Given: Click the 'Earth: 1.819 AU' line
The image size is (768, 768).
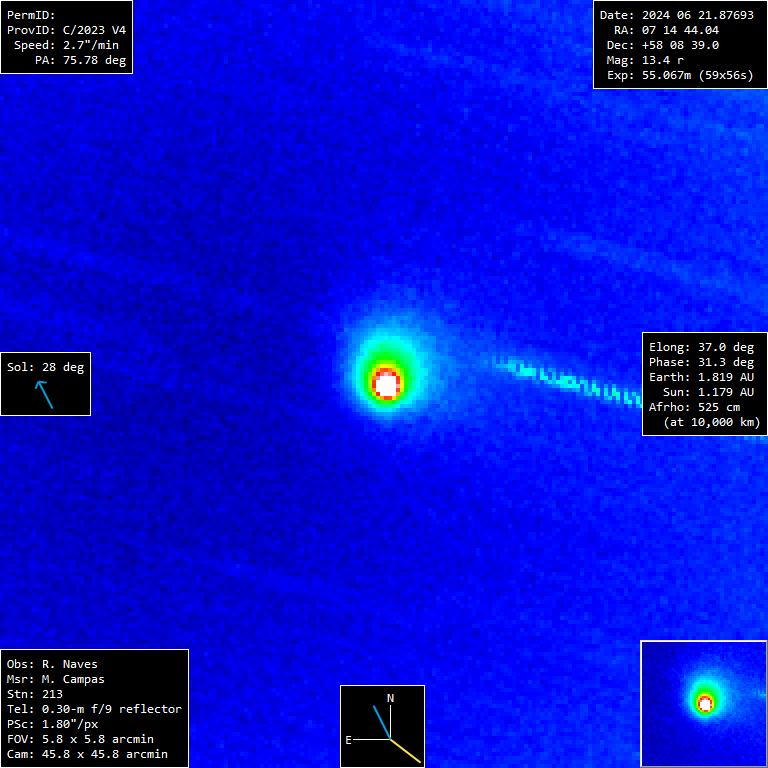Looking at the screenshot, I should [x=701, y=377].
